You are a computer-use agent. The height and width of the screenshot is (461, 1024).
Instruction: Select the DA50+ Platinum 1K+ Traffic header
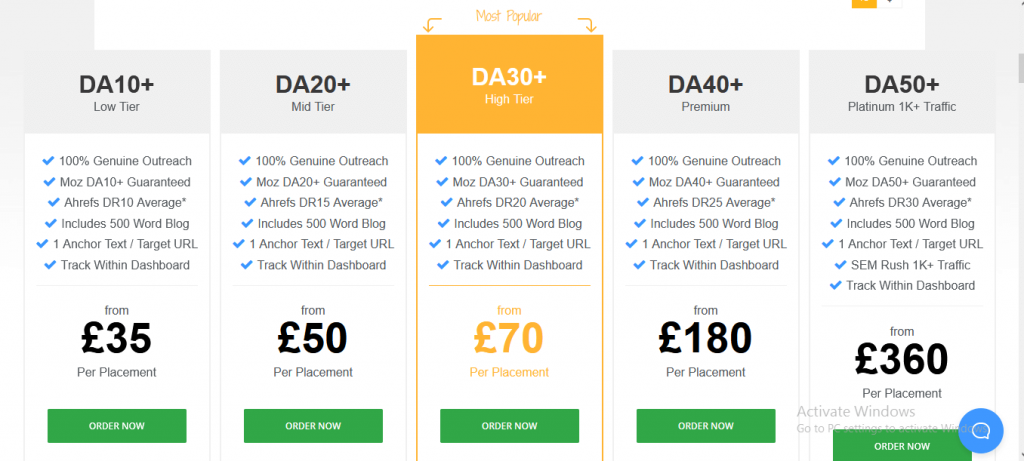coord(902,92)
